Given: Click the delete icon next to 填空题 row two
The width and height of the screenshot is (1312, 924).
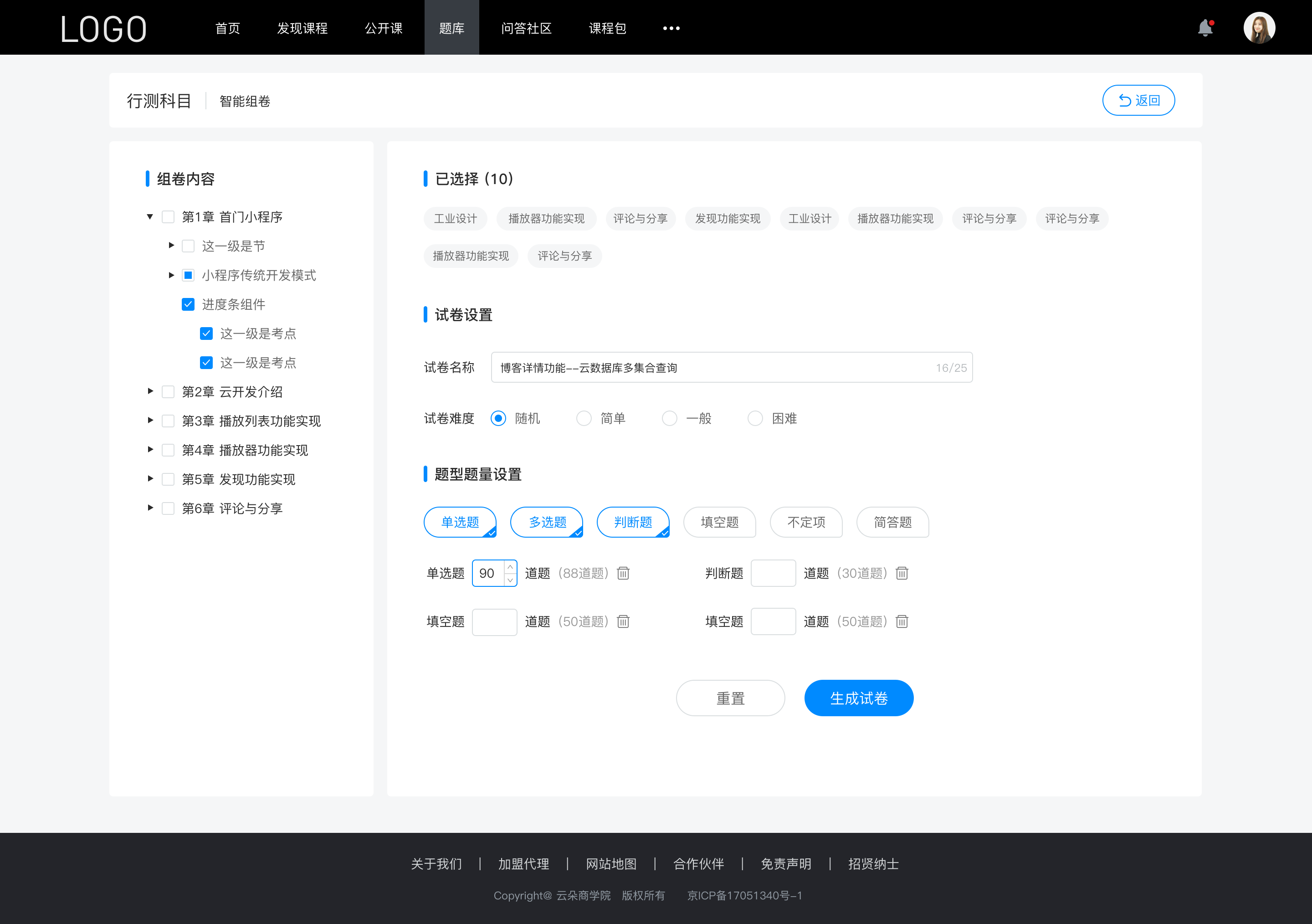Looking at the screenshot, I should tap(900, 622).
